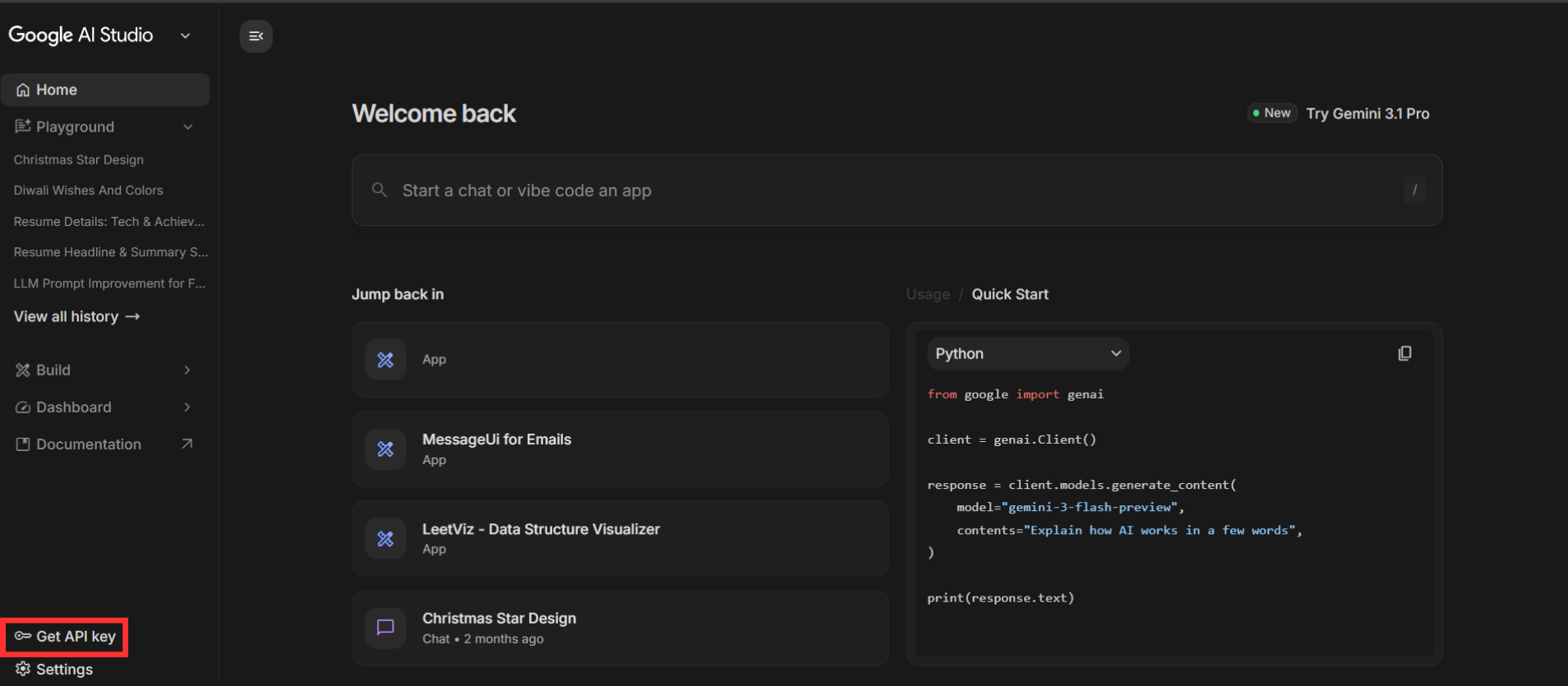Viewport: 1568px width, 686px height.
Task: Click the 'print(response.text)' code line
Action: (1000, 597)
